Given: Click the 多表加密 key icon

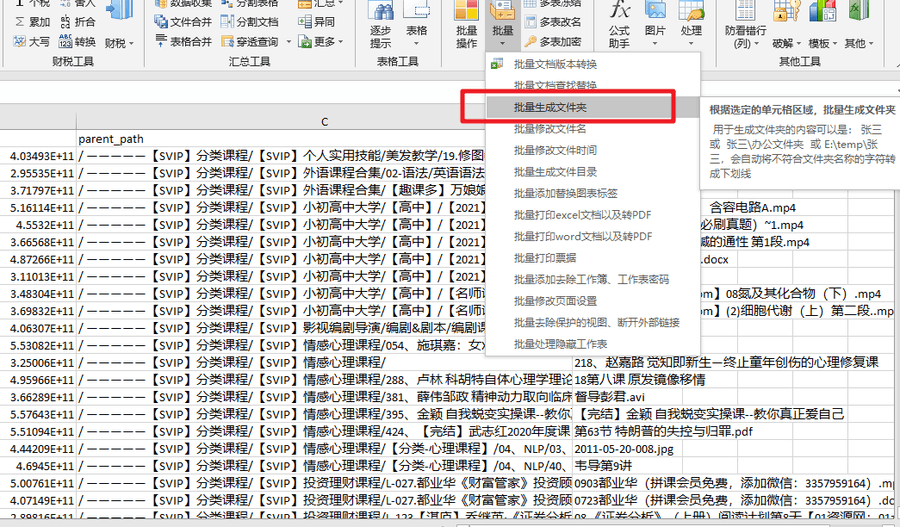Looking at the screenshot, I should (530, 41).
